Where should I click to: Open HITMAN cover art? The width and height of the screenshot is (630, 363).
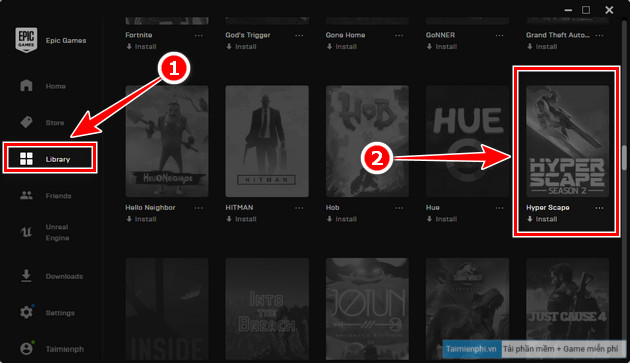click(x=267, y=141)
